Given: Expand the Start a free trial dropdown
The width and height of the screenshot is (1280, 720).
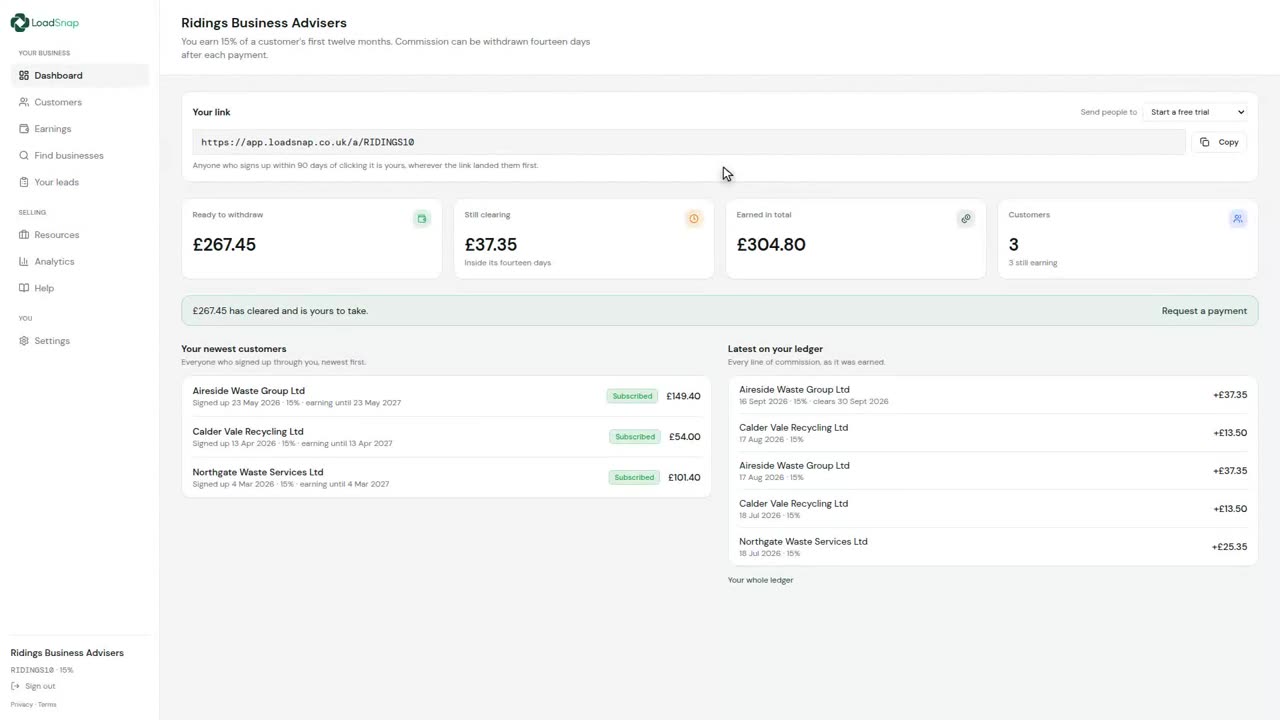Looking at the screenshot, I should pos(1196,112).
